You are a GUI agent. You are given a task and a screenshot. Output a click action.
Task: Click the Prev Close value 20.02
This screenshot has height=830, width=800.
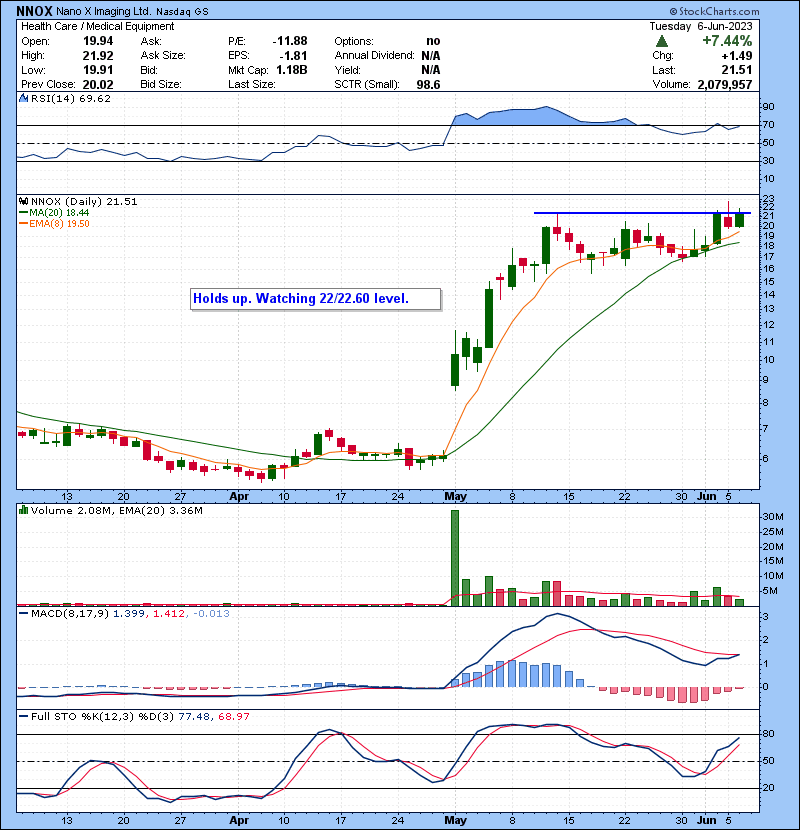98,84
